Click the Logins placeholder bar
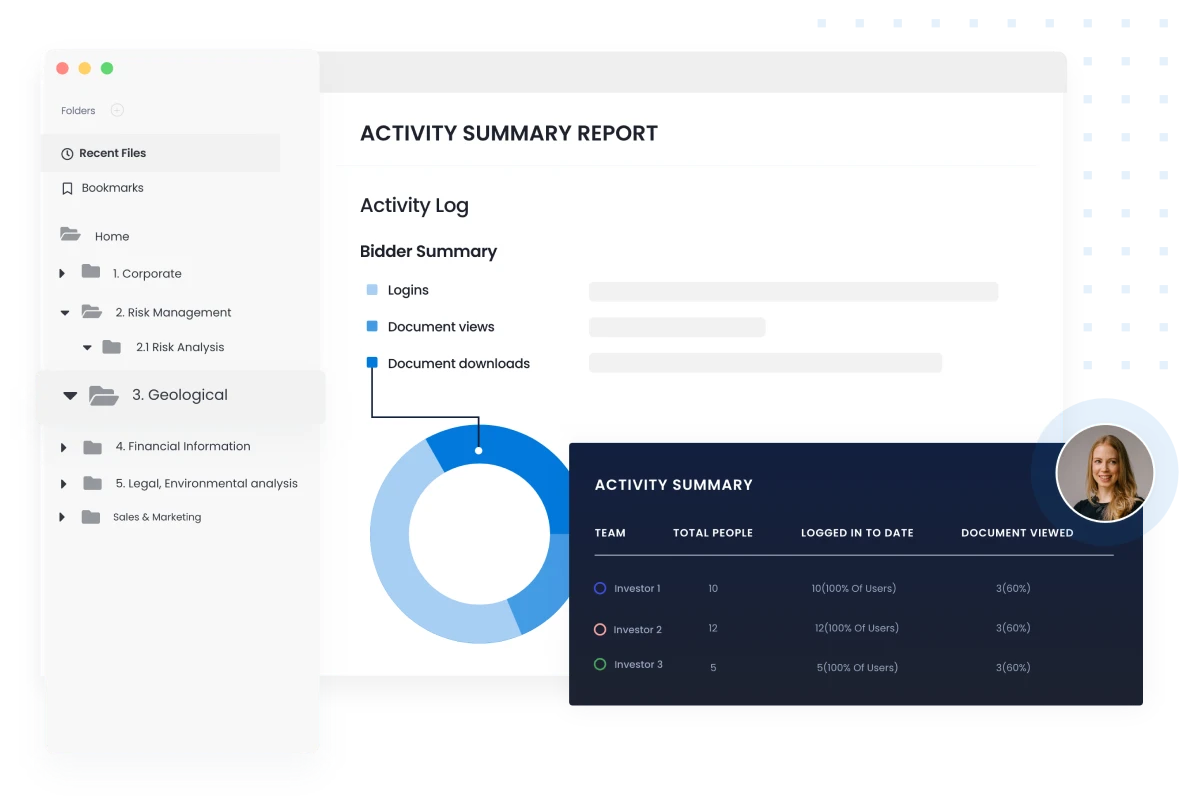 [793, 291]
